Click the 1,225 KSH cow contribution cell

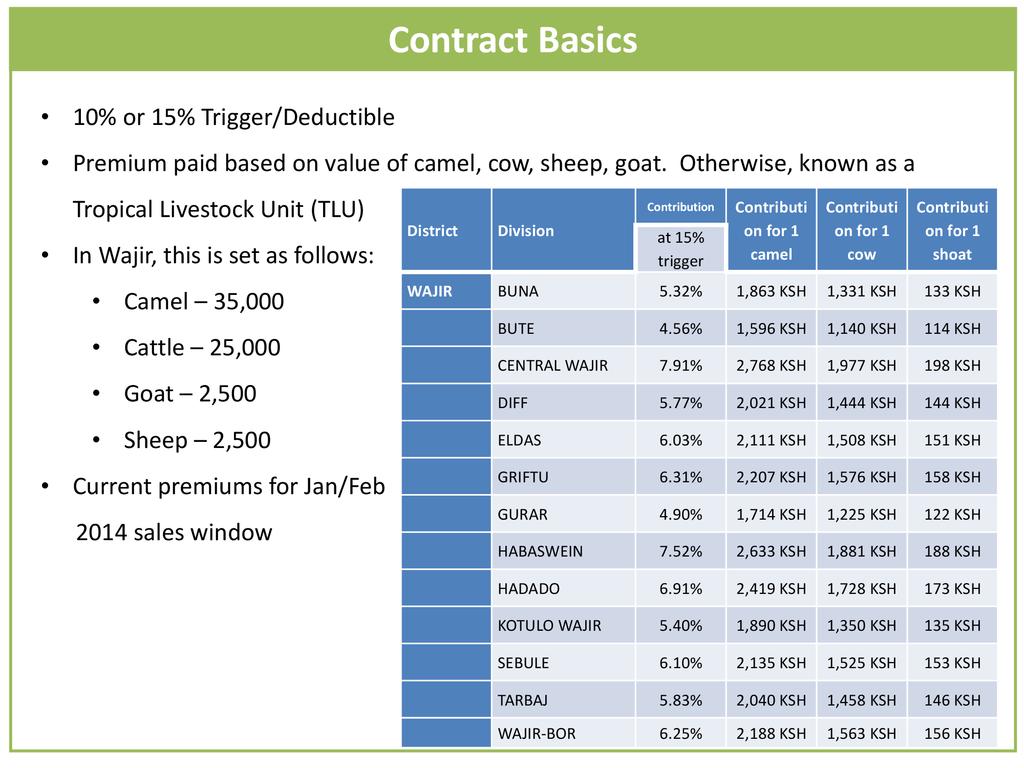861,514
